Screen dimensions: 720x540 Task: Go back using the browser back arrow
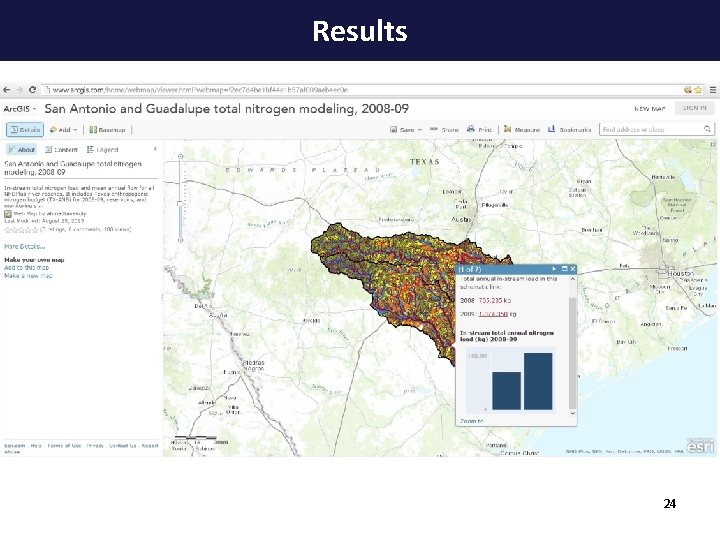pos(6,90)
